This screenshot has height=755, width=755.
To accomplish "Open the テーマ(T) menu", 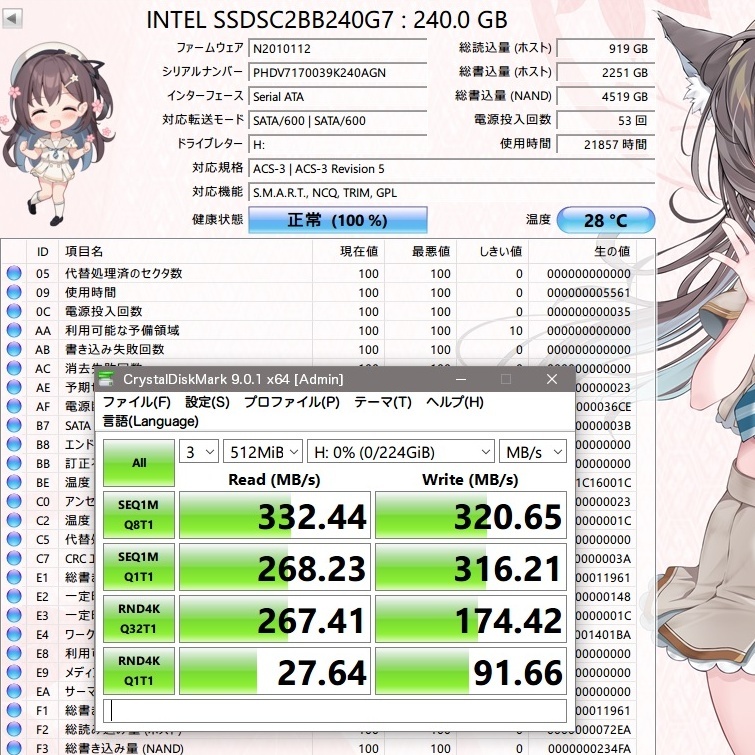I will 383,402.
